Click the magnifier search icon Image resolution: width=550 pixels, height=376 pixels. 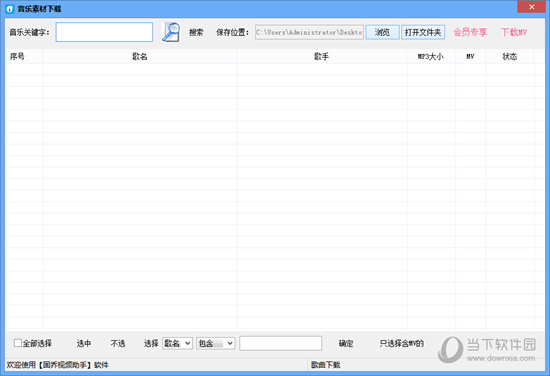tap(171, 32)
